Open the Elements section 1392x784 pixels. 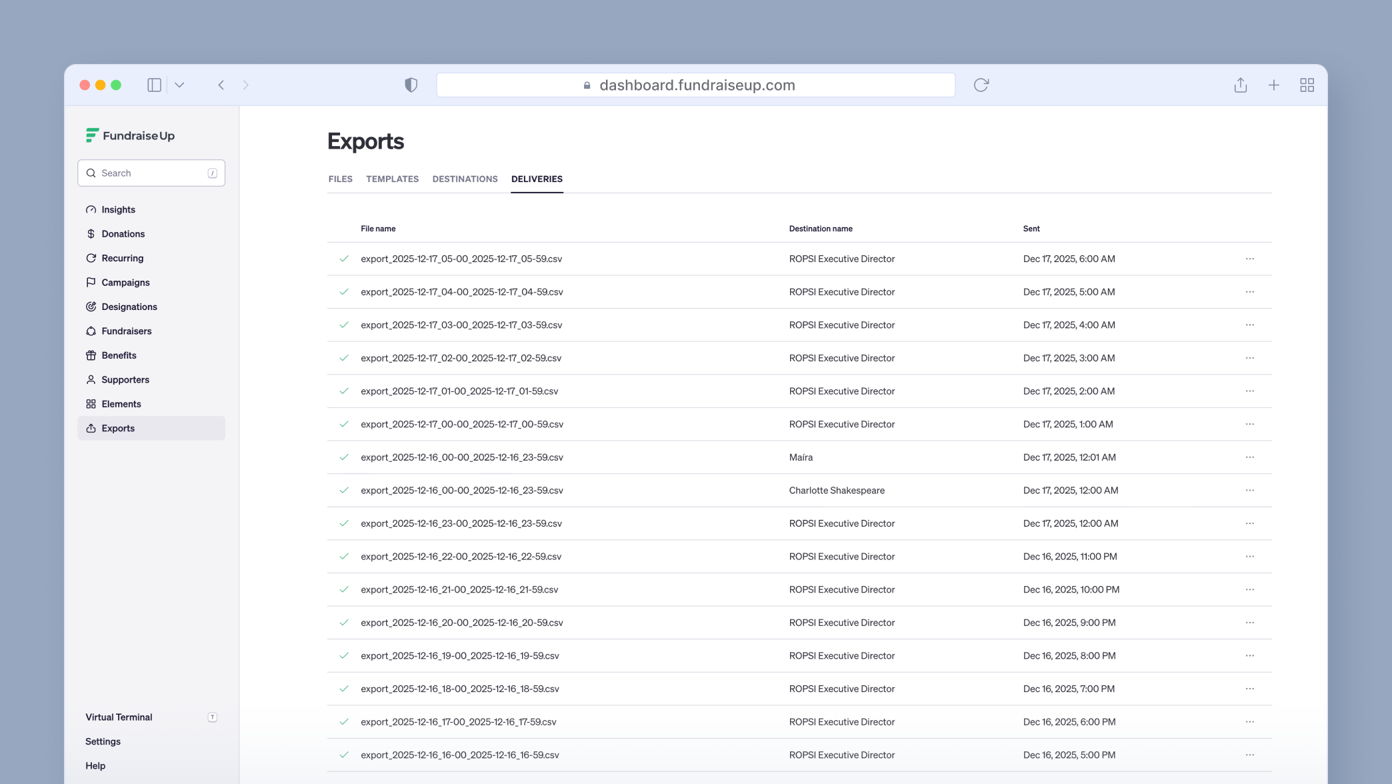click(x=119, y=403)
